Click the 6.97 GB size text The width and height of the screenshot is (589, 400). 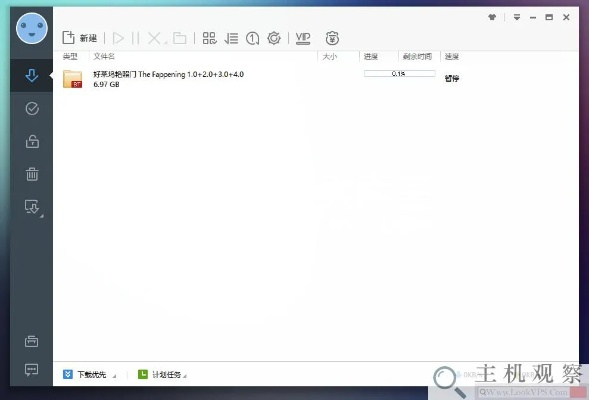[x=106, y=85]
